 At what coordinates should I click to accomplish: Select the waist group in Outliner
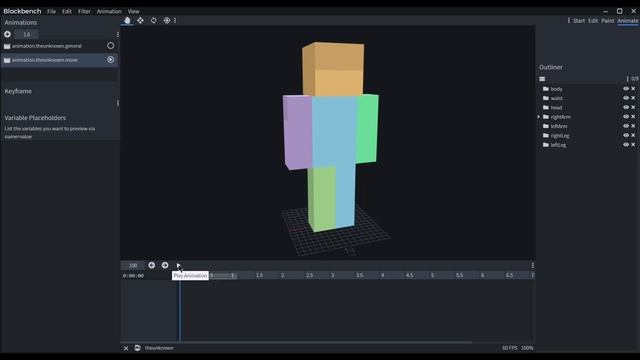click(556, 98)
